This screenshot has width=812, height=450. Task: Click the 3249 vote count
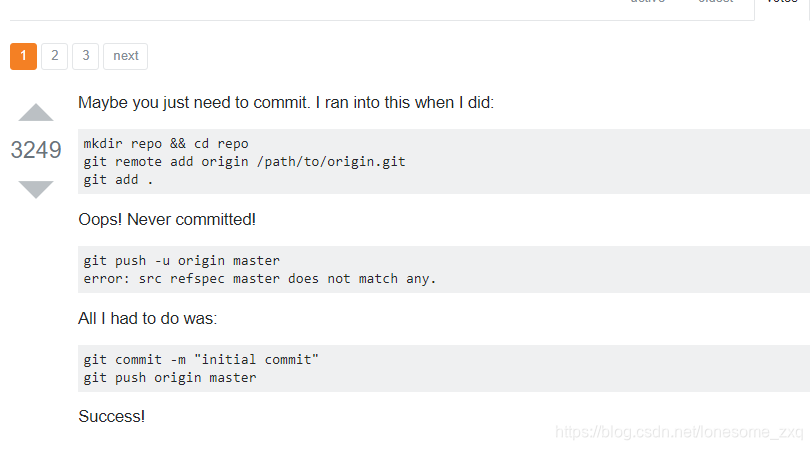coord(36,150)
